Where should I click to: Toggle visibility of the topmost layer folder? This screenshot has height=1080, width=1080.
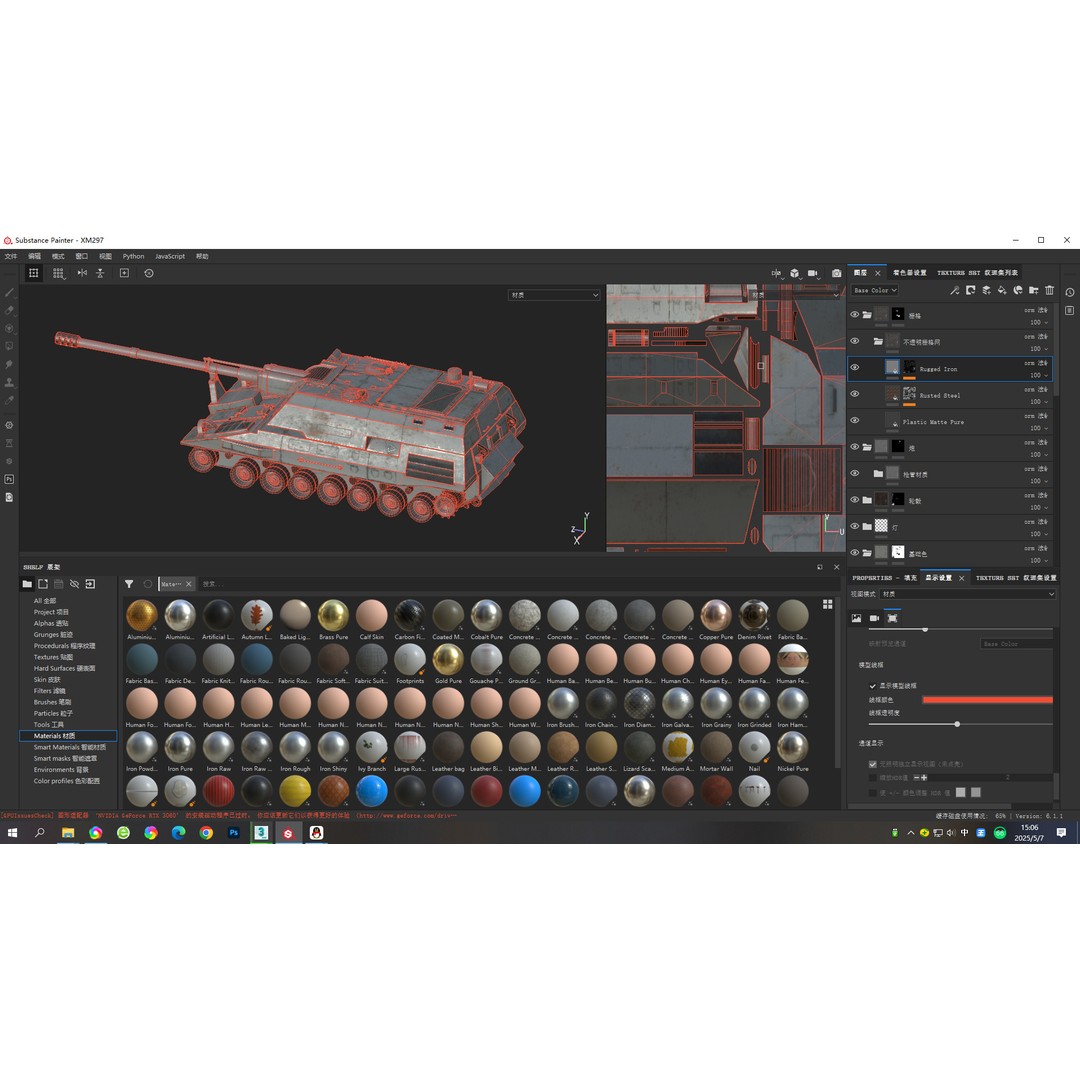click(855, 315)
